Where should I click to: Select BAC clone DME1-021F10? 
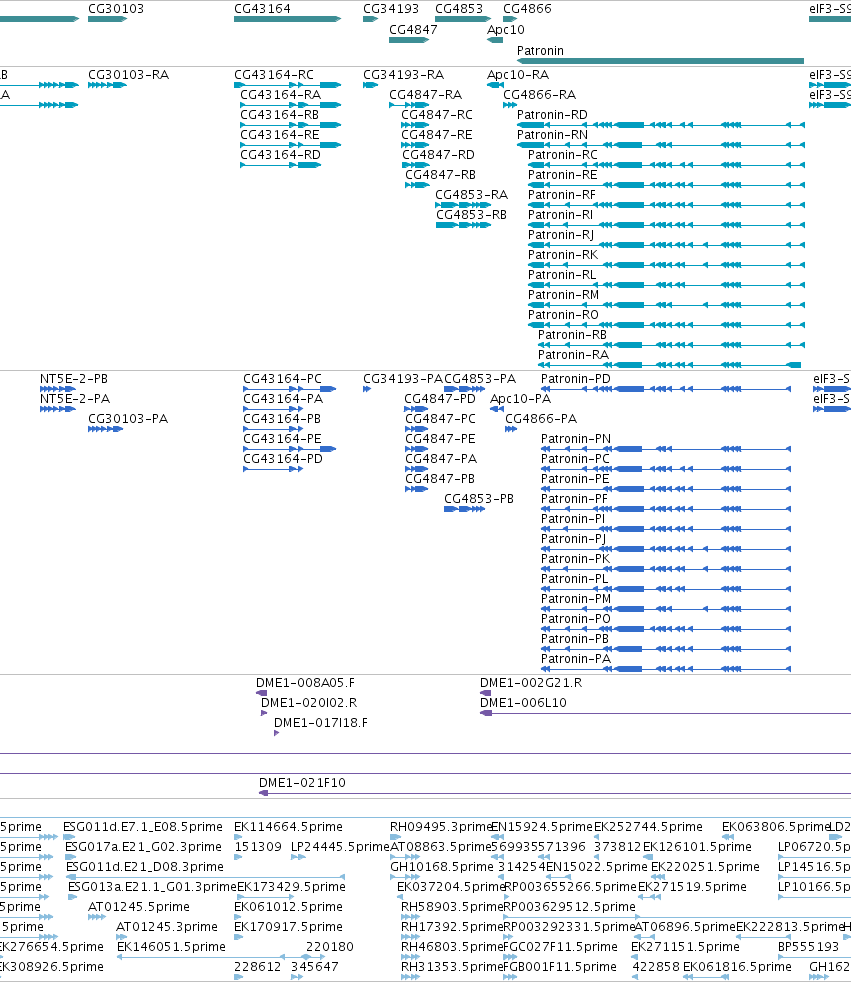pos(302,783)
